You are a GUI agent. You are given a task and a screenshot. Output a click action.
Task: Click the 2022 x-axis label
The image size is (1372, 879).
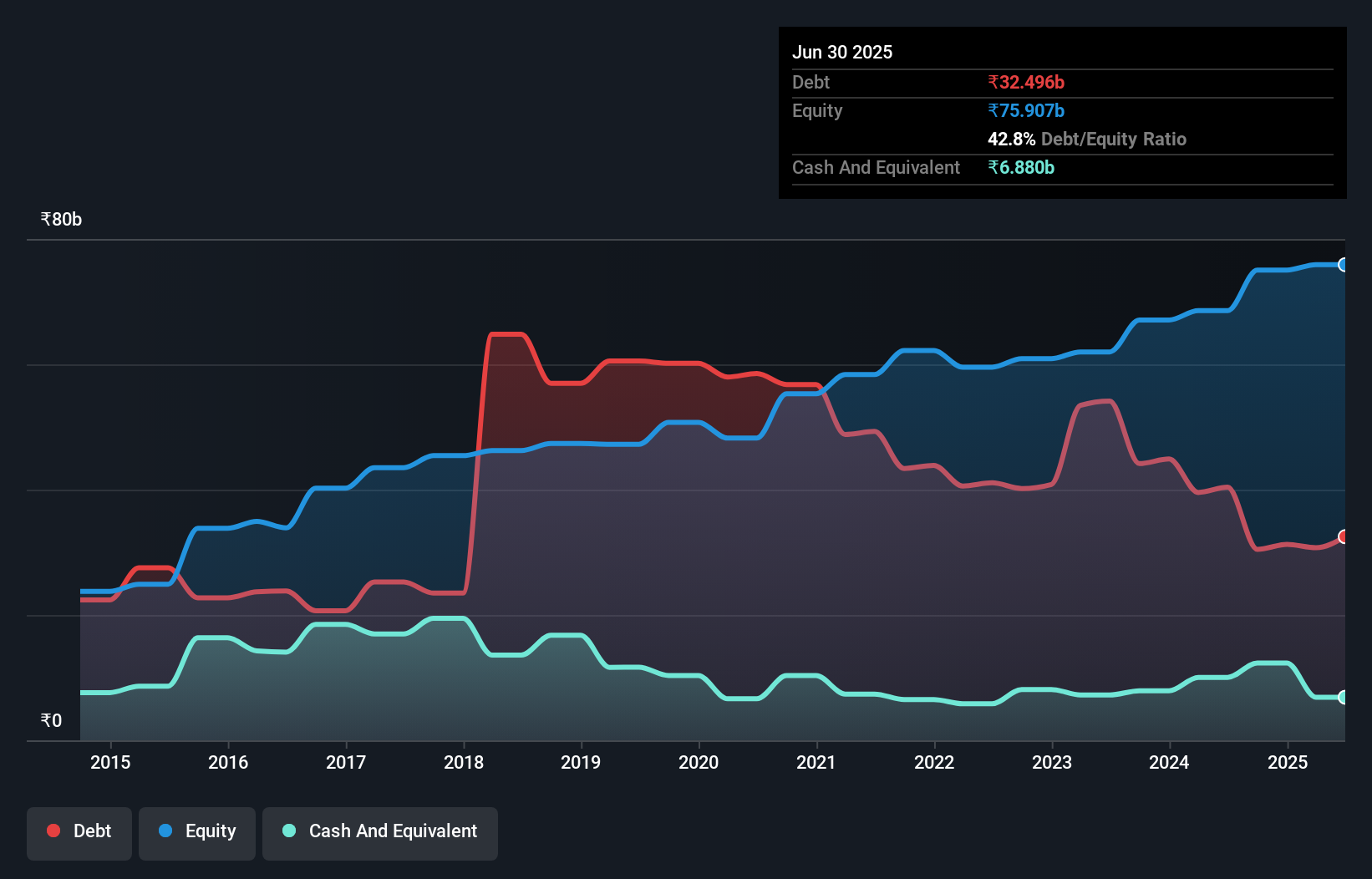[x=934, y=762]
